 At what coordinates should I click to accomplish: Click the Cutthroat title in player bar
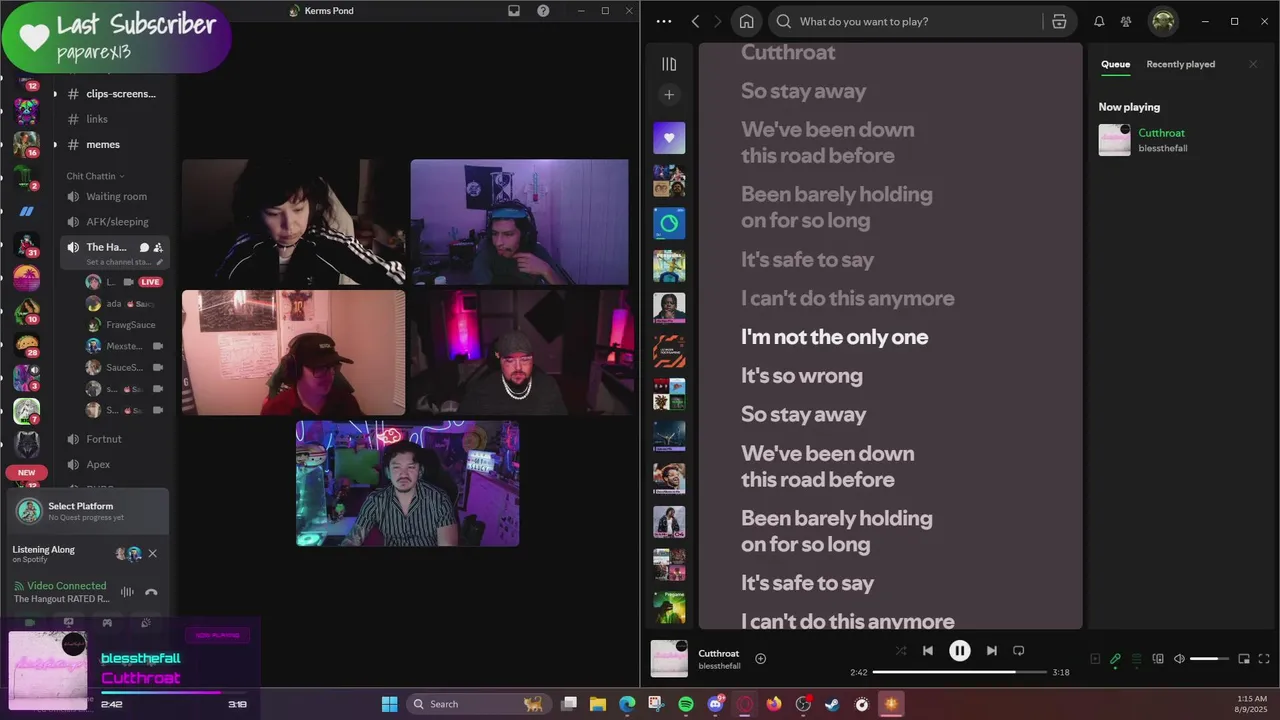tap(719, 653)
